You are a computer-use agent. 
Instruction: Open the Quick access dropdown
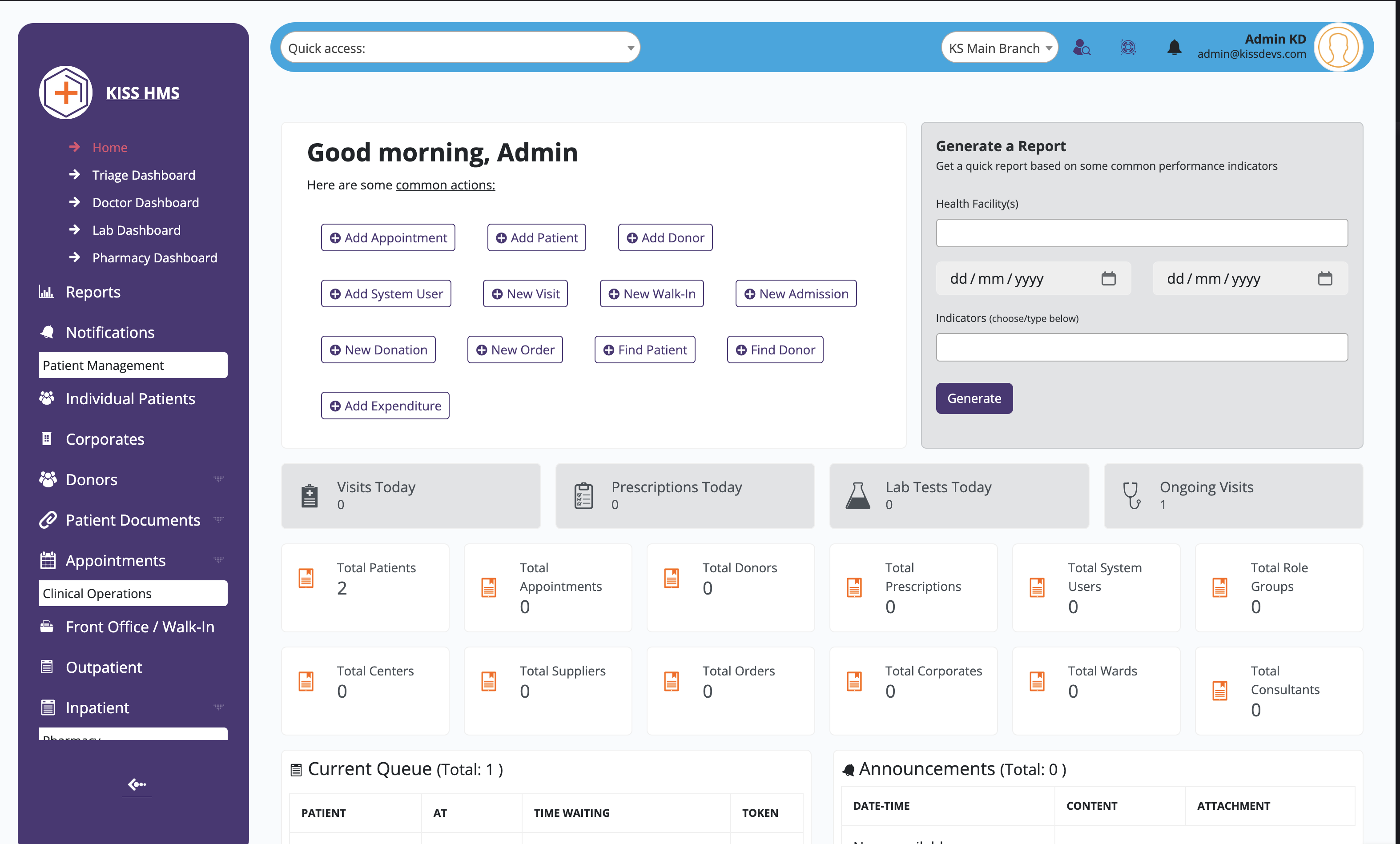point(460,48)
